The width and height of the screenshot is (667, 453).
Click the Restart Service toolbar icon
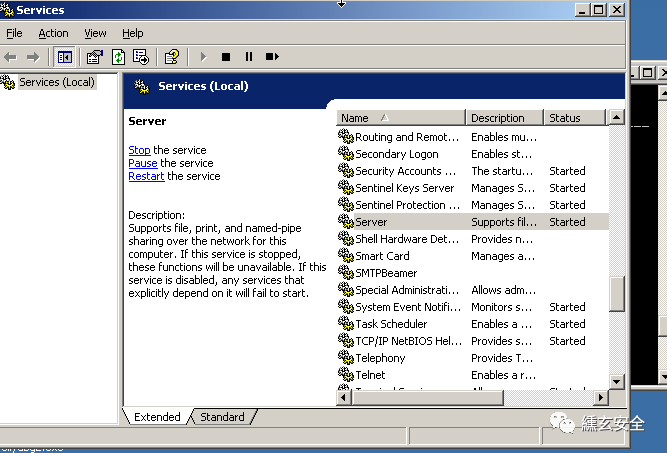(272, 57)
